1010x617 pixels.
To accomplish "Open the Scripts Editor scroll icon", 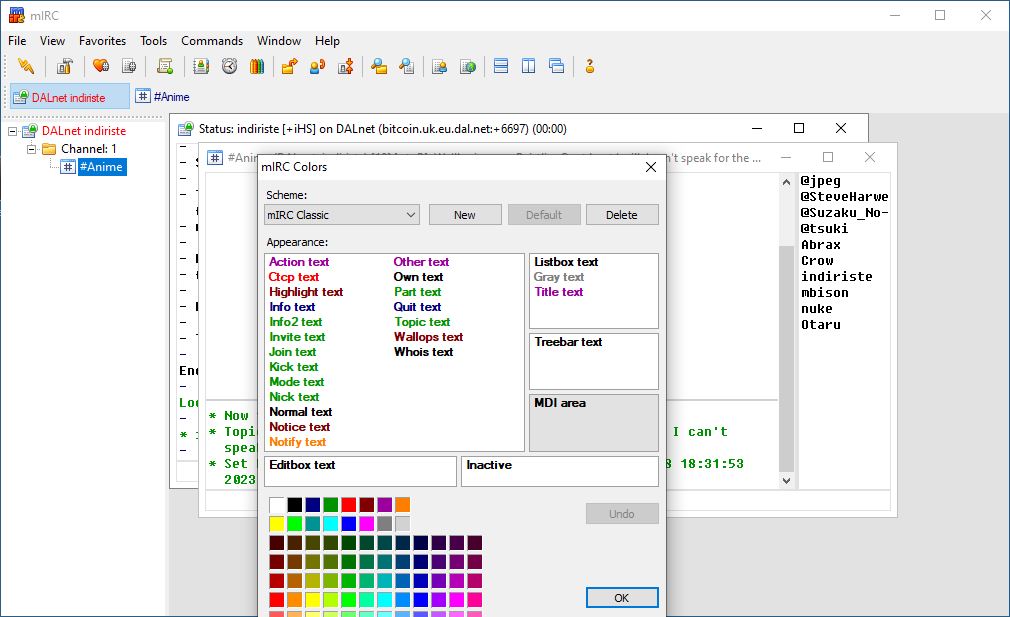I will click(x=165, y=66).
